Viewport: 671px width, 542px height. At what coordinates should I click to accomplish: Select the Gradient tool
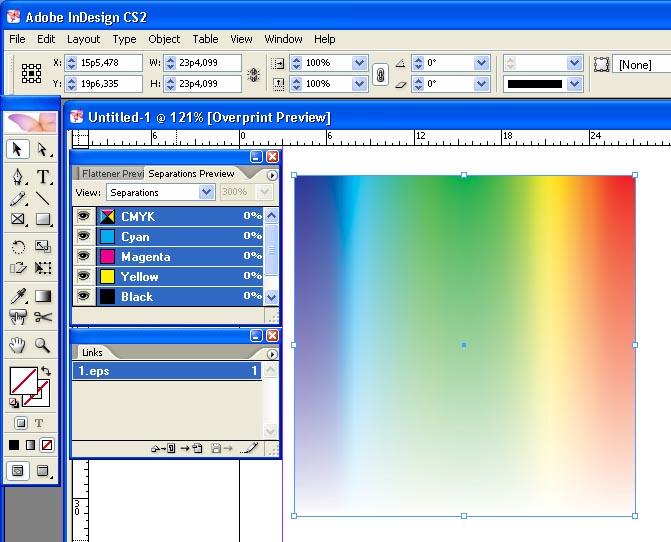pos(42,296)
